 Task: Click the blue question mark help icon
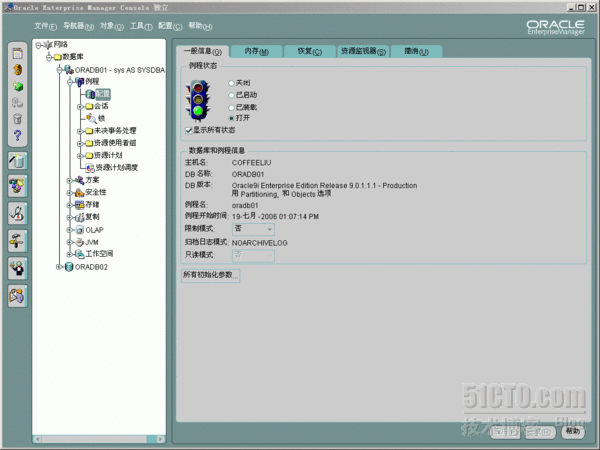(x=18, y=135)
